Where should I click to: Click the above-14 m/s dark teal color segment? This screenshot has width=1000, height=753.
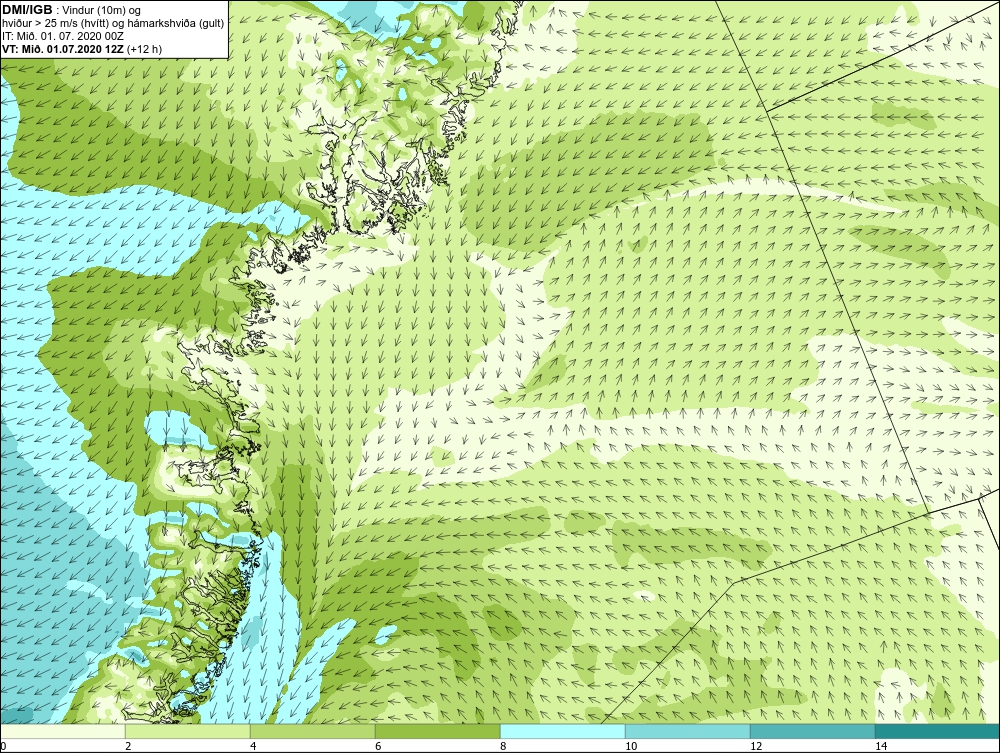[x=938, y=731]
